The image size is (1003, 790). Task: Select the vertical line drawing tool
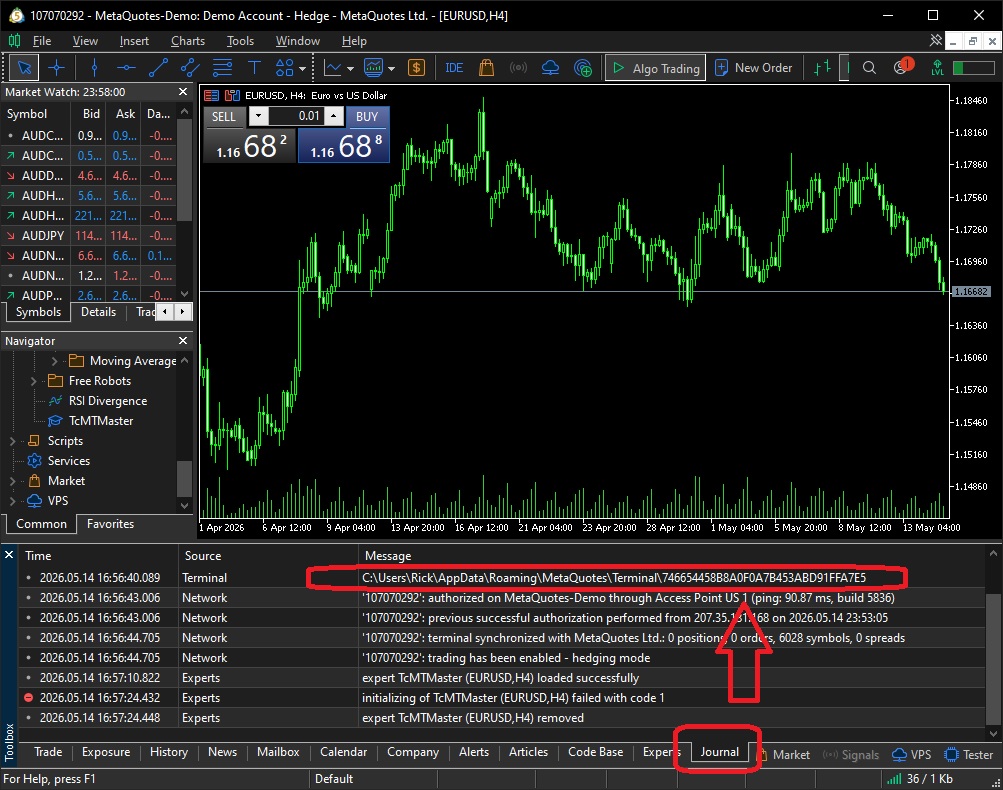click(94, 68)
